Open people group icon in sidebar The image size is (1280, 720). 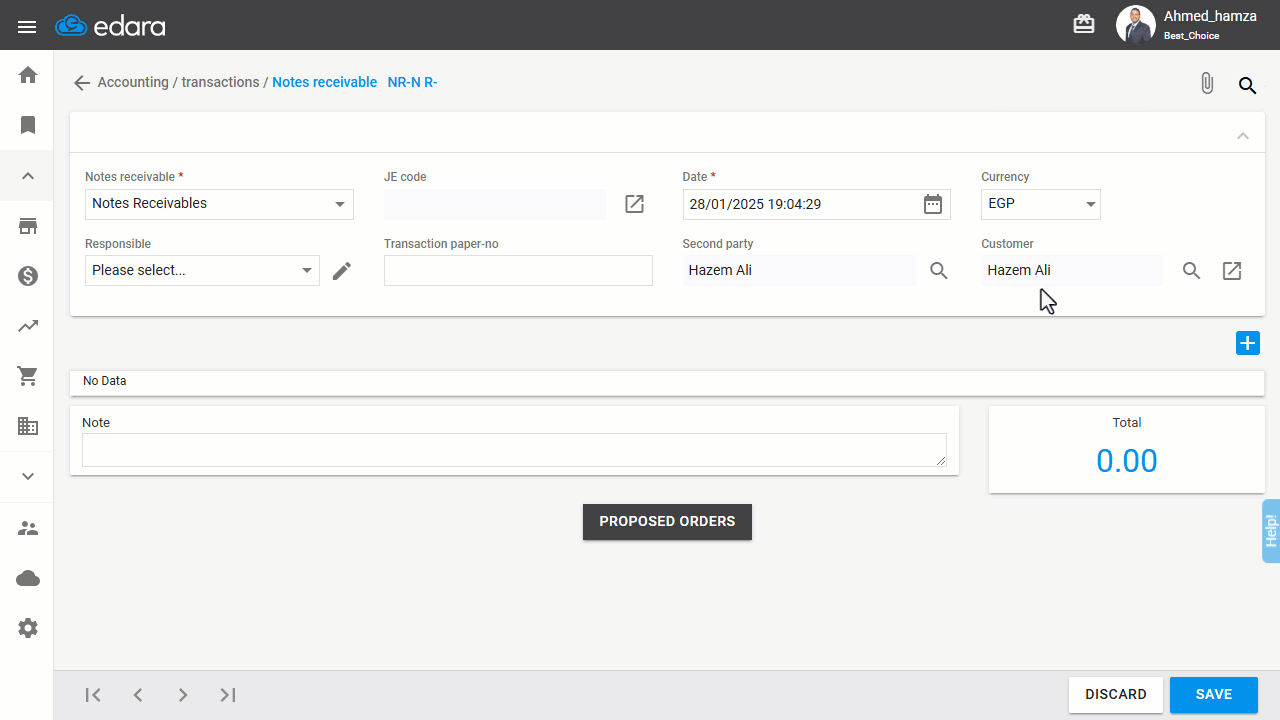click(x=28, y=528)
